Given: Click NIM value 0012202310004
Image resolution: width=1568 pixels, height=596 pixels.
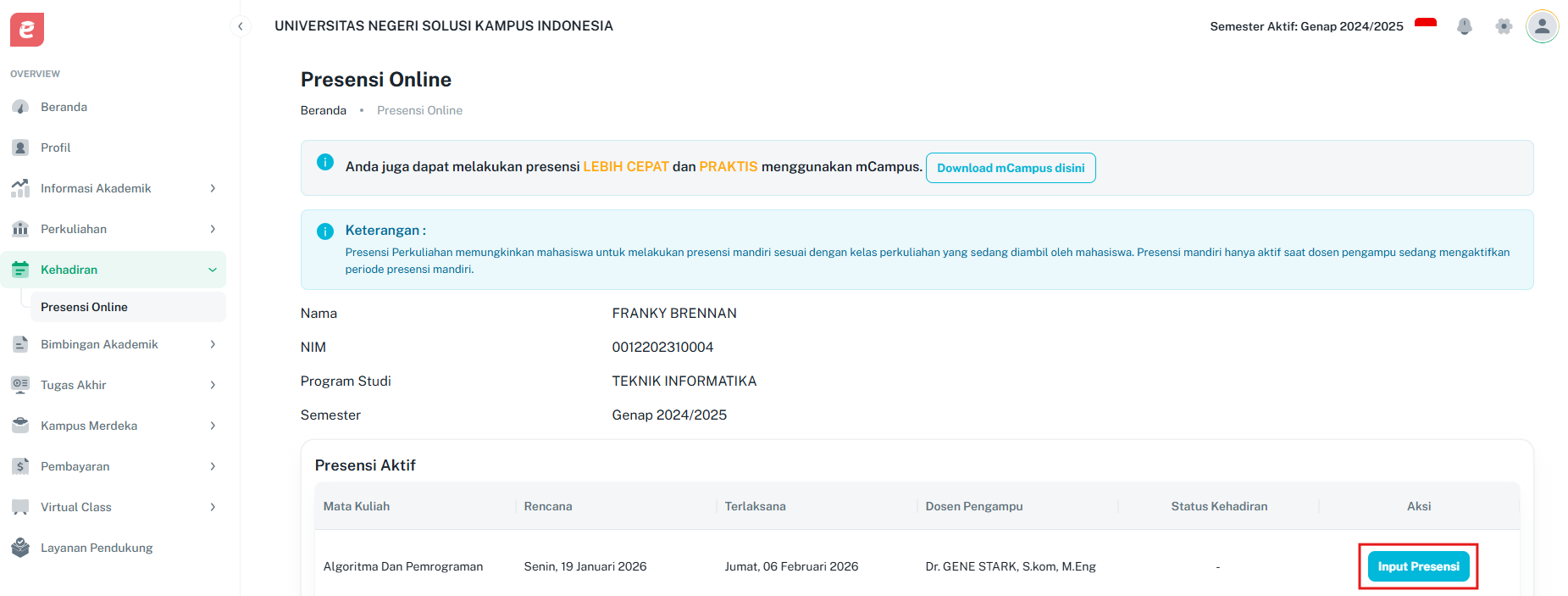Looking at the screenshot, I should 662,347.
